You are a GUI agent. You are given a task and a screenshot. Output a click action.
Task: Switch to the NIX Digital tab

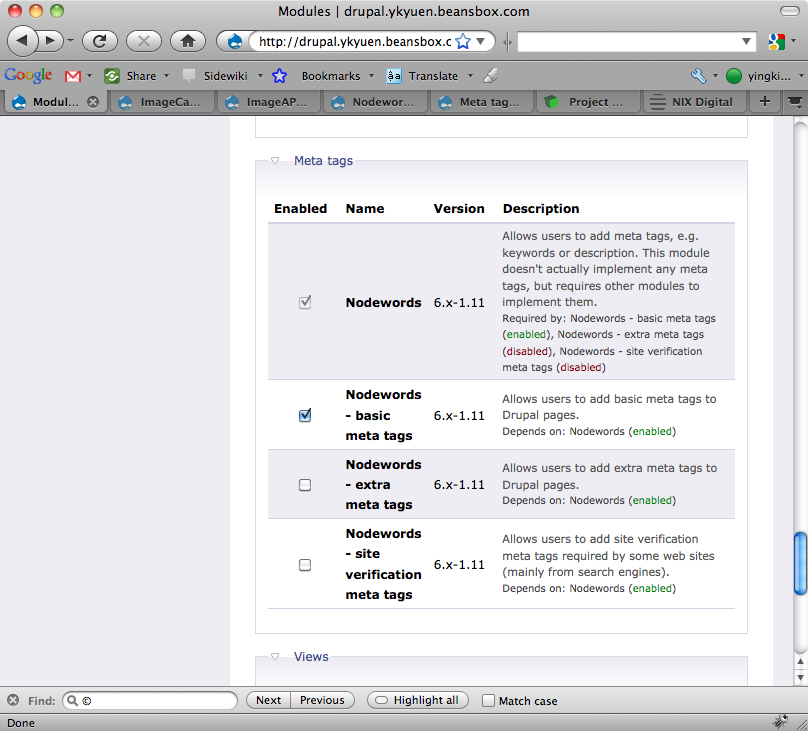[691, 101]
